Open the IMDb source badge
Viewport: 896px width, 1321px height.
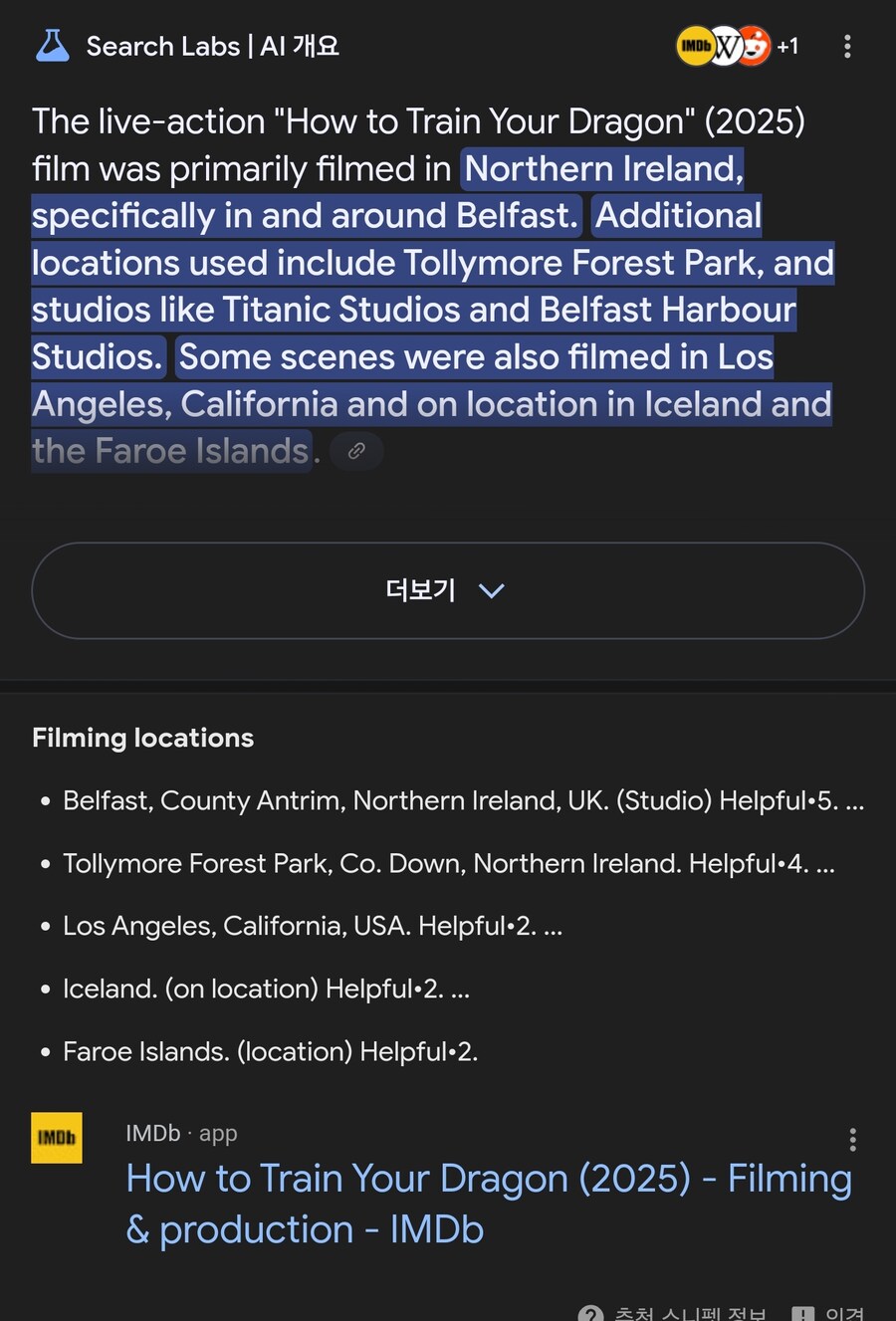[695, 46]
